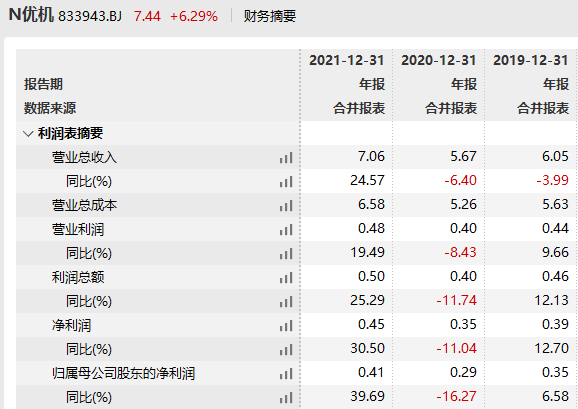Open chart icon for 利润总额 同比(%) row
The height and width of the screenshot is (409, 578).
coord(286,302)
